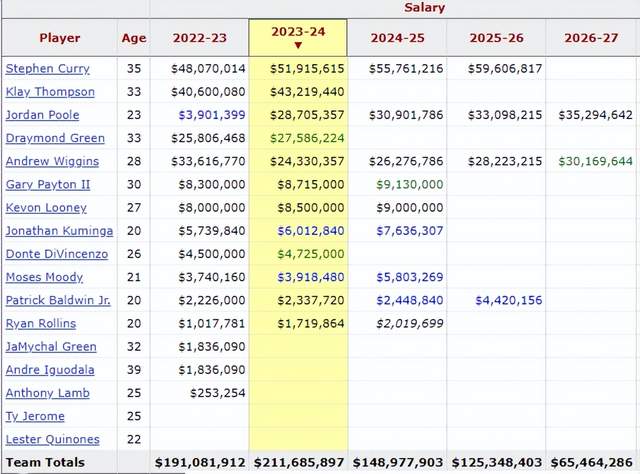This screenshot has height=474, width=640.
Task: Click Ryan Rollins link
Action: click(40, 324)
